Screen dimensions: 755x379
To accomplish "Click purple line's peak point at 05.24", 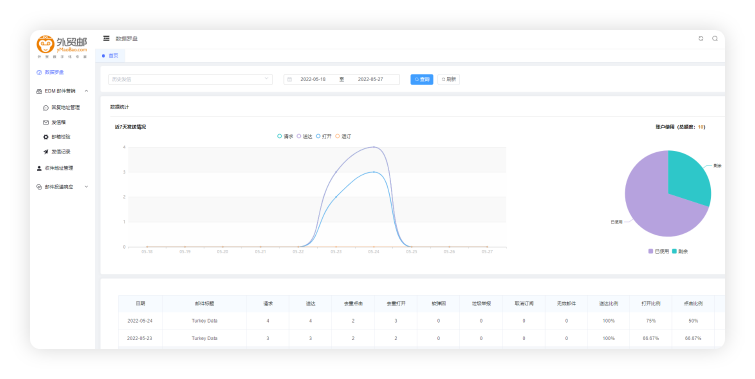I will coord(374,147).
